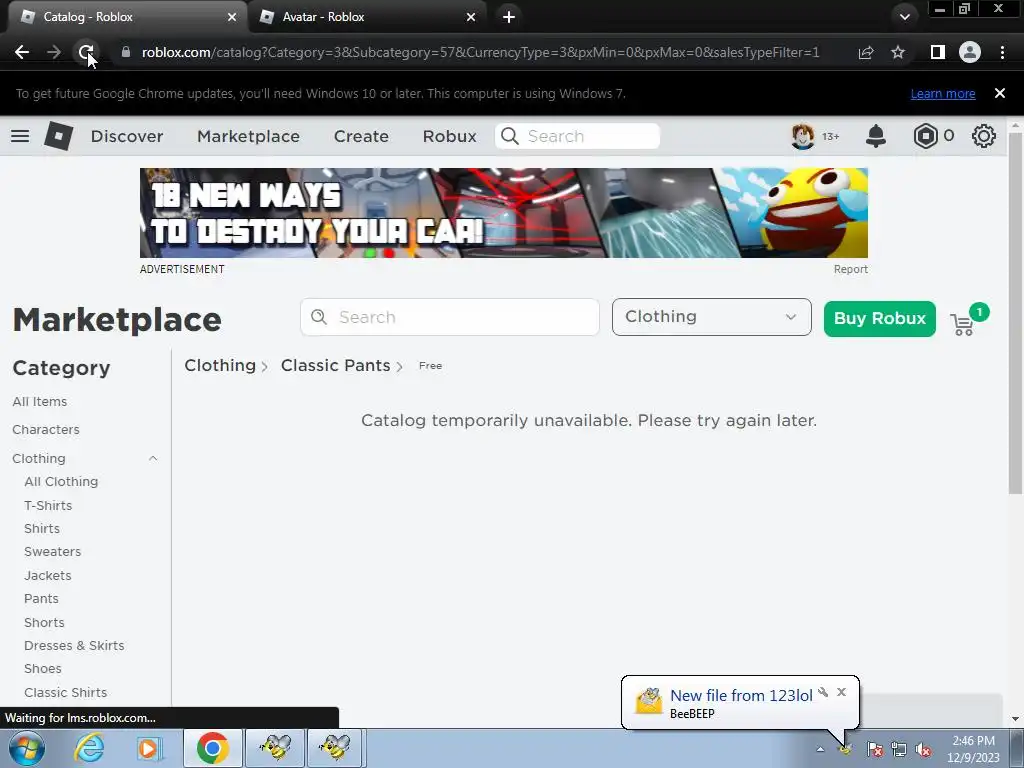Open a new browser tab
The width and height of the screenshot is (1024, 768).
(x=509, y=17)
